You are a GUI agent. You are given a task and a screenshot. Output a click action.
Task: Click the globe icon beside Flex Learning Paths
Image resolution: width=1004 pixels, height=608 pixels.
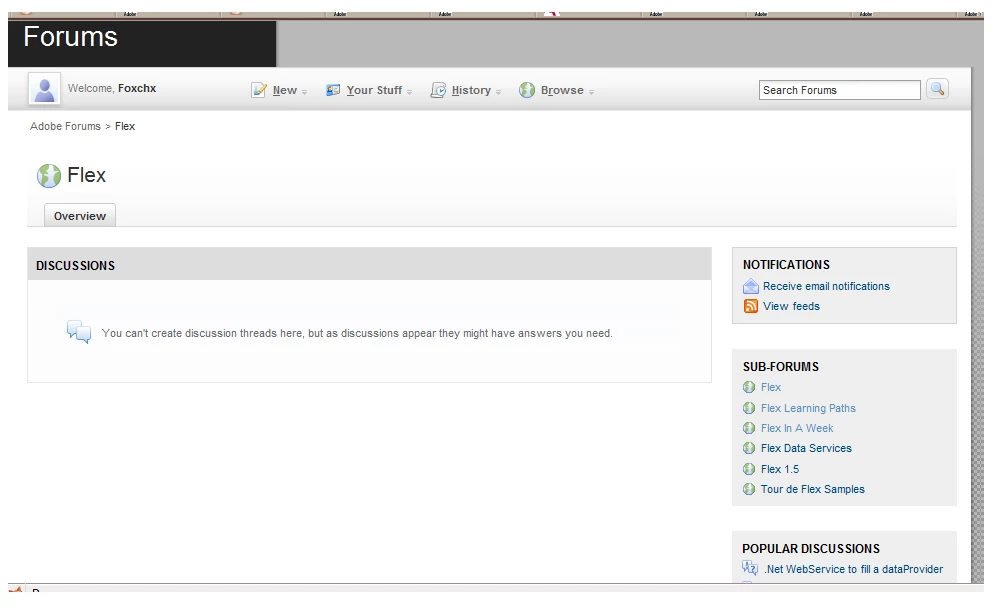coord(749,408)
